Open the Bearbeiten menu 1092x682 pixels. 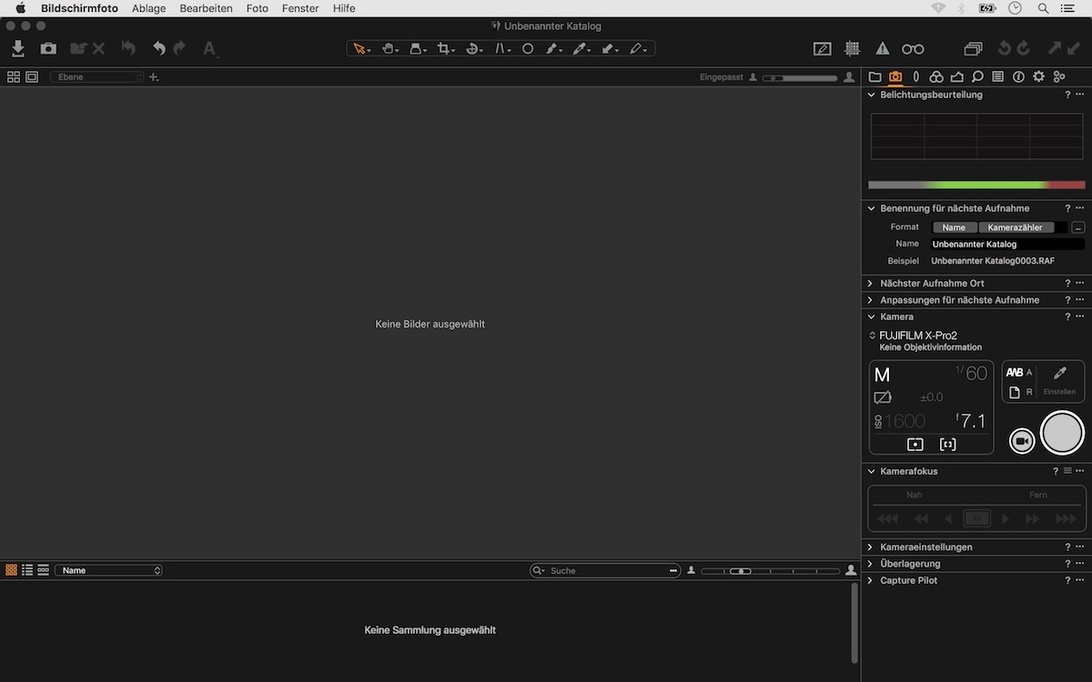206,8
